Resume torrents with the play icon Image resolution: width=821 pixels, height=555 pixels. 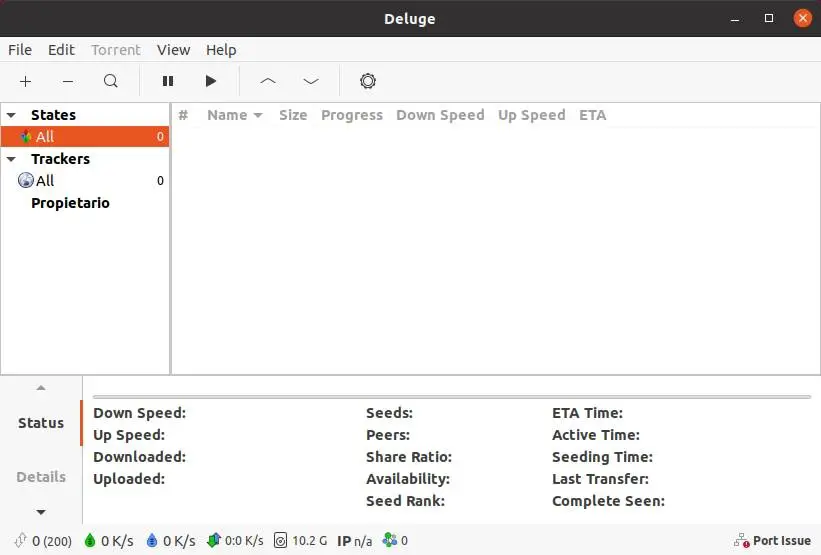(210, 81)
